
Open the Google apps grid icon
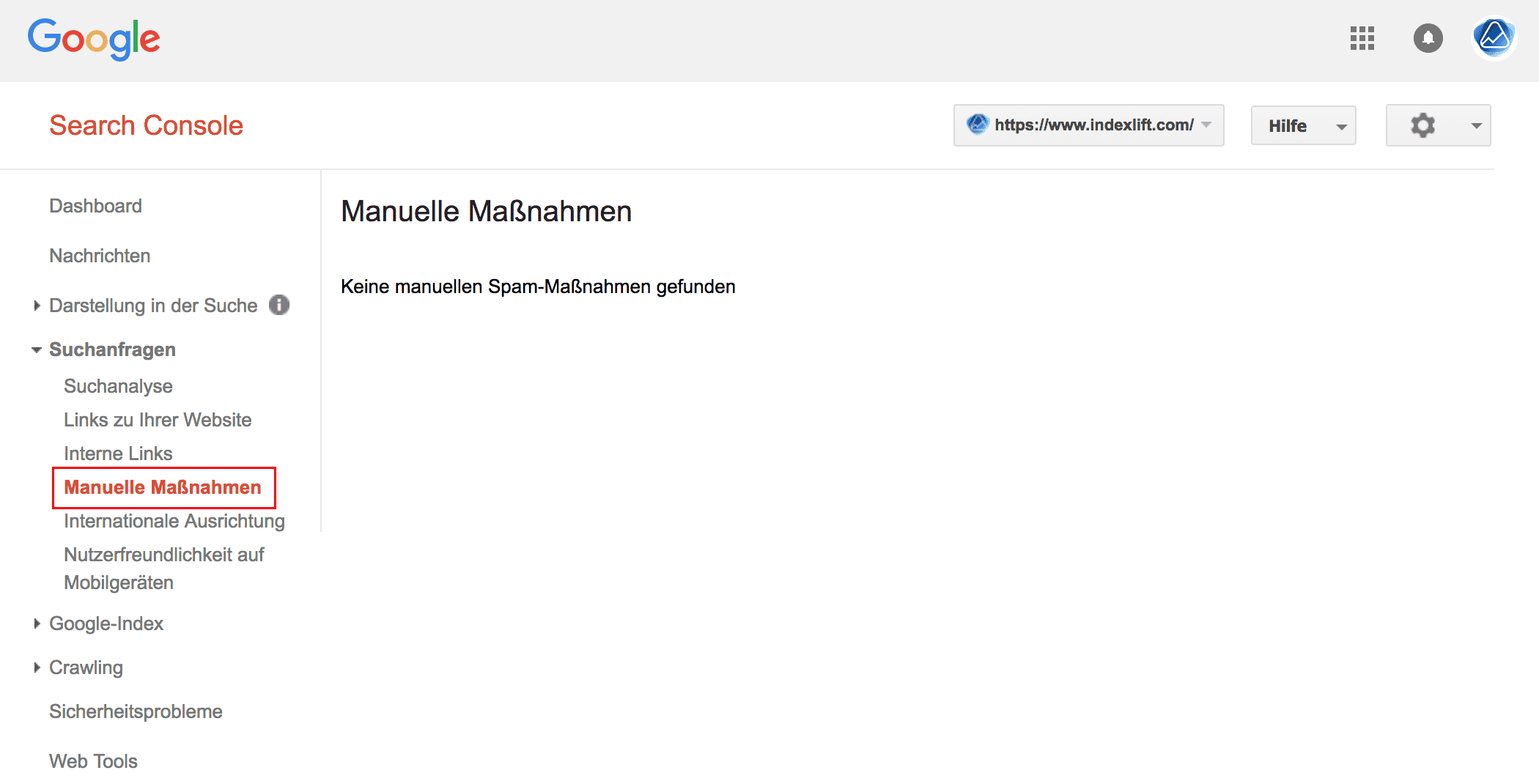[x=1362, y=38]
